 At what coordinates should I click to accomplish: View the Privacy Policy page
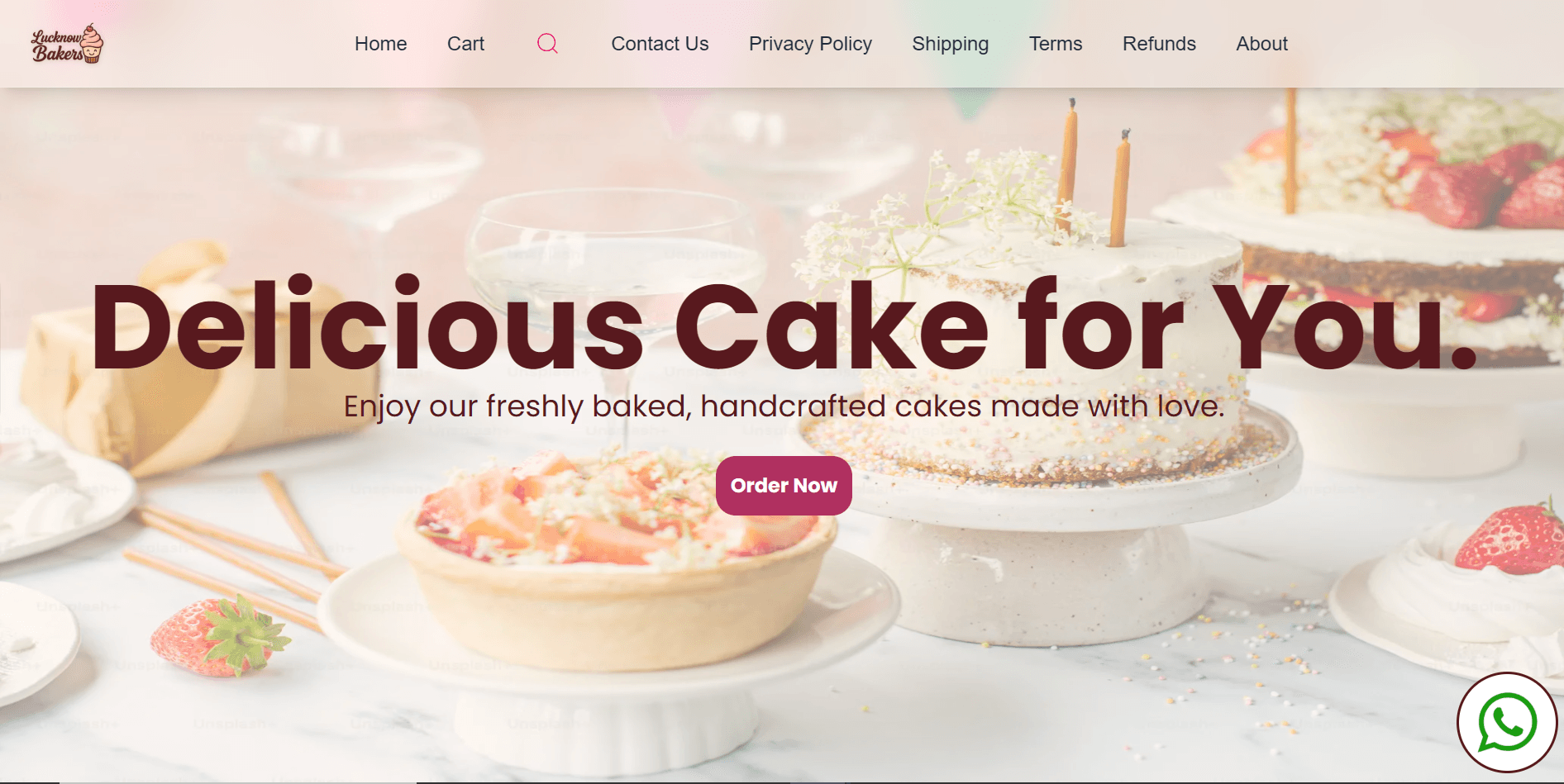(x=810, y=44)
